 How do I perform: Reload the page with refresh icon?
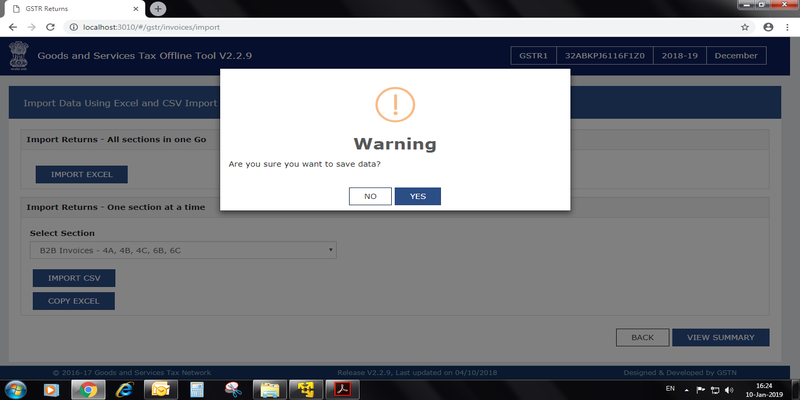(x=56, y=27)
